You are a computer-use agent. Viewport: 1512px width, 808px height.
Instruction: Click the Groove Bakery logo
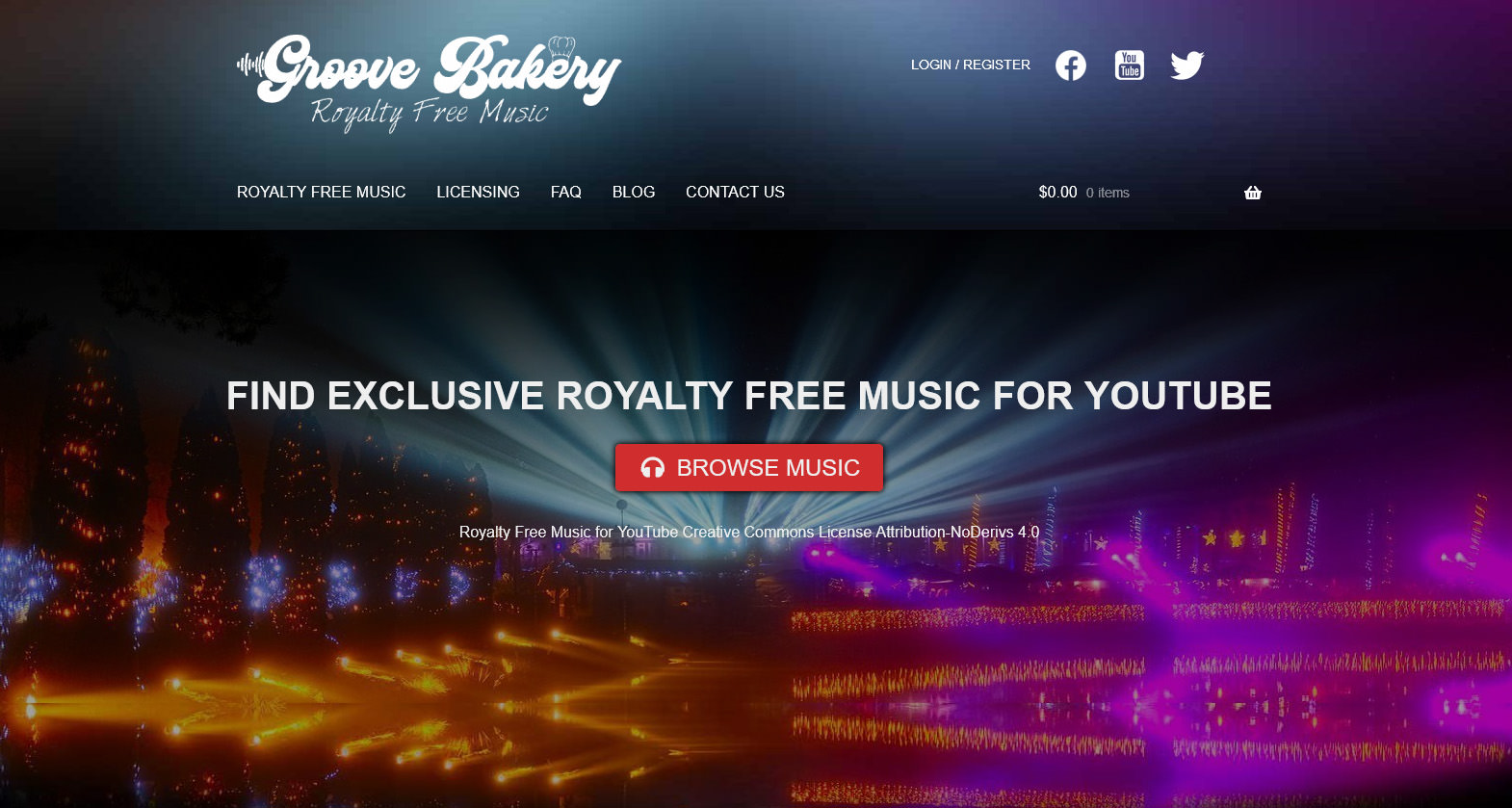[430, 84]
